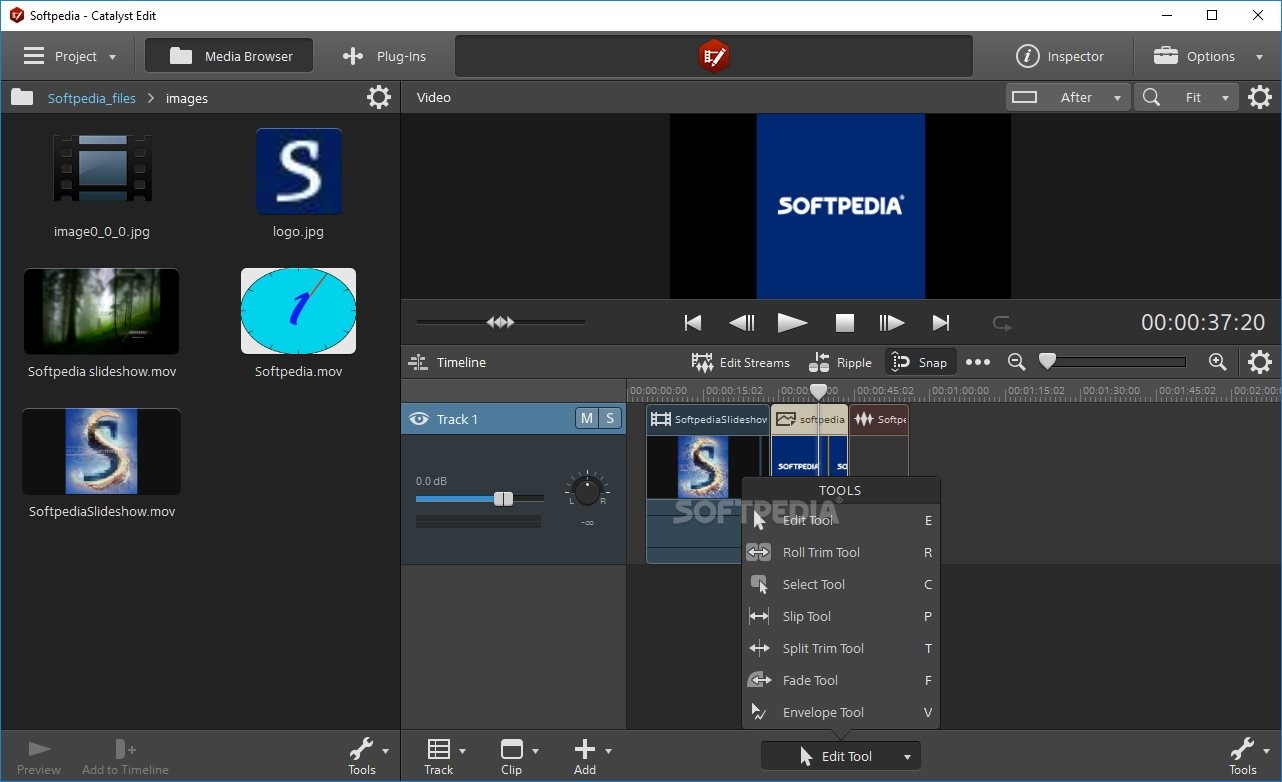Click the Softpedia_files breadcrumb link
The width and height of the screenshot is (1282, 782).
92,98
